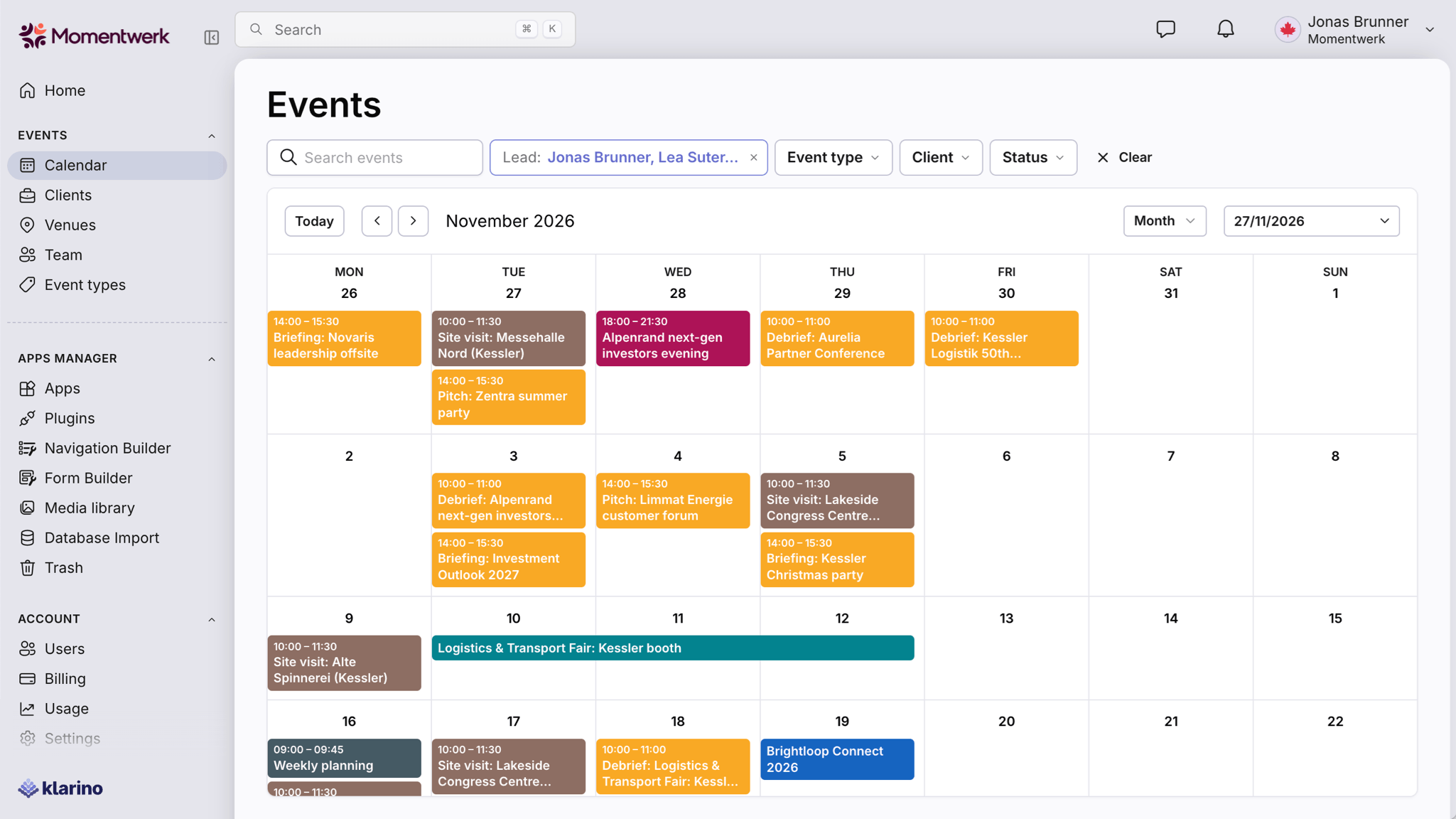Go to the previous month
This screenshot has width=1456, height=819.
coord(377,221)
